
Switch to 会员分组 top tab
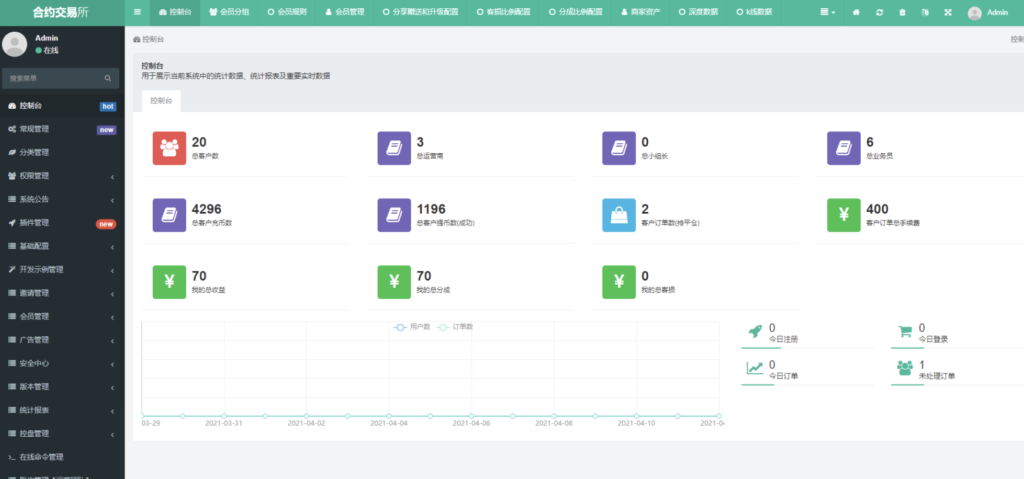pos(232,13)
